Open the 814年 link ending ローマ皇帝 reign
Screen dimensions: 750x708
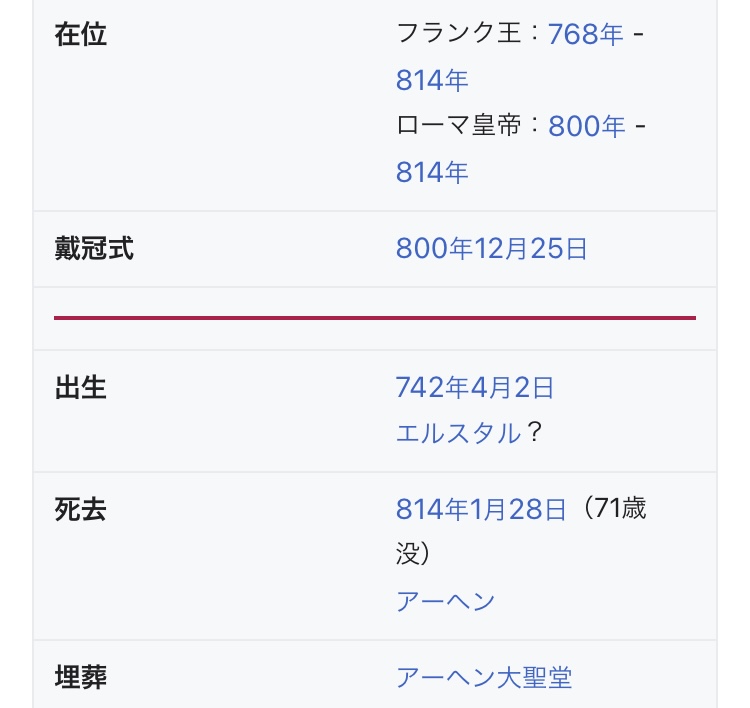[x=432, y=172]
